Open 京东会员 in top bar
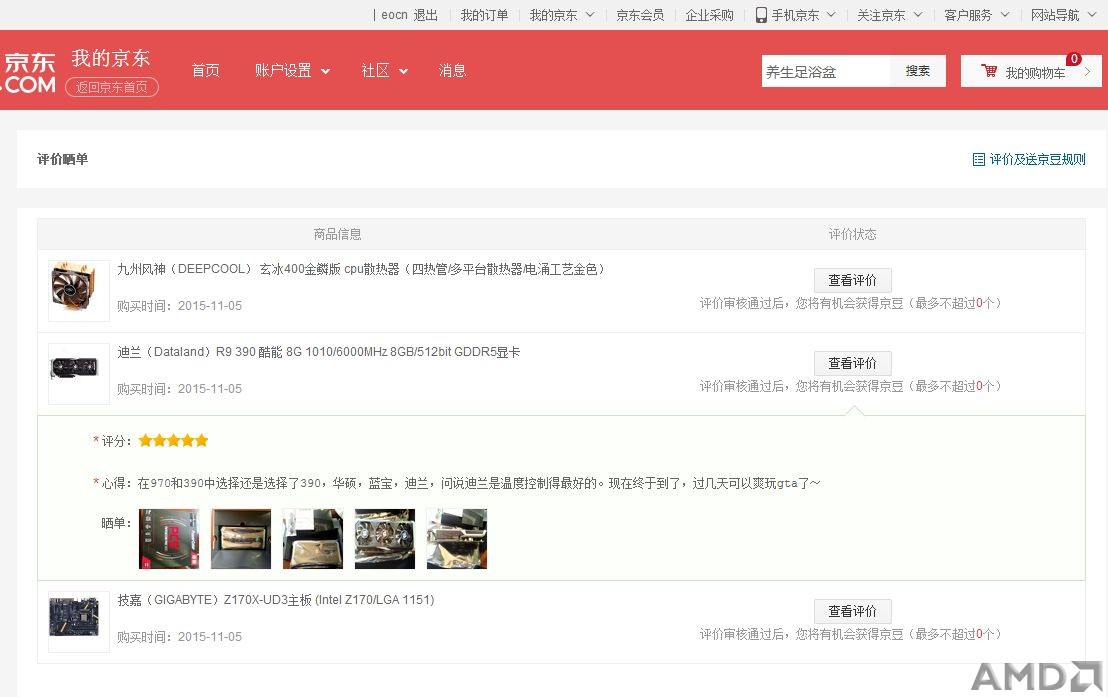This screenshot has height=697, width=1108. (x=640, y=15)
